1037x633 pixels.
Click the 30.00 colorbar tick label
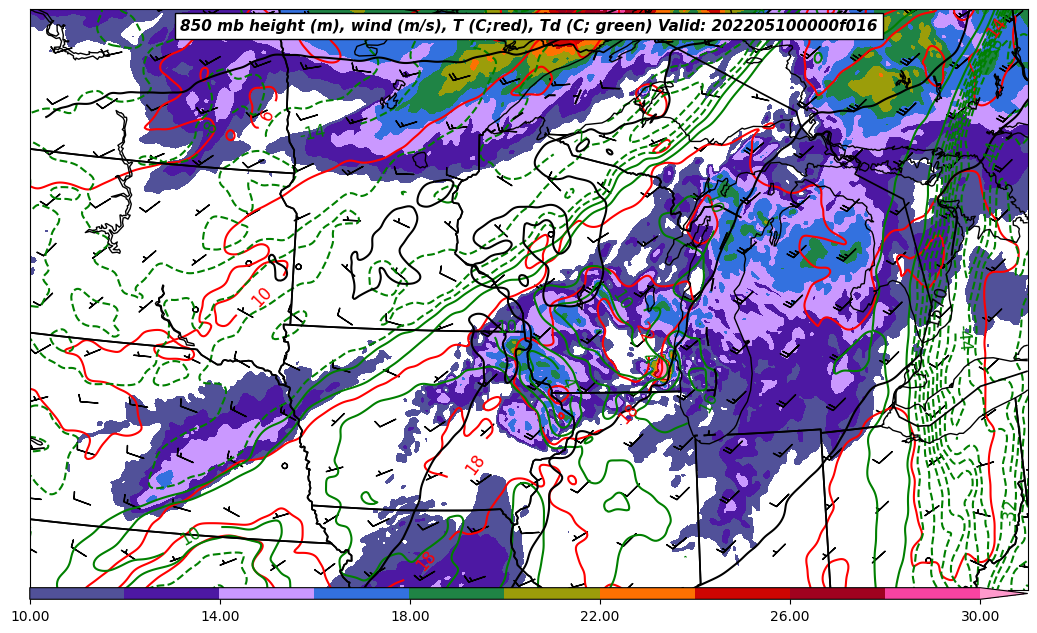(980, 617)
